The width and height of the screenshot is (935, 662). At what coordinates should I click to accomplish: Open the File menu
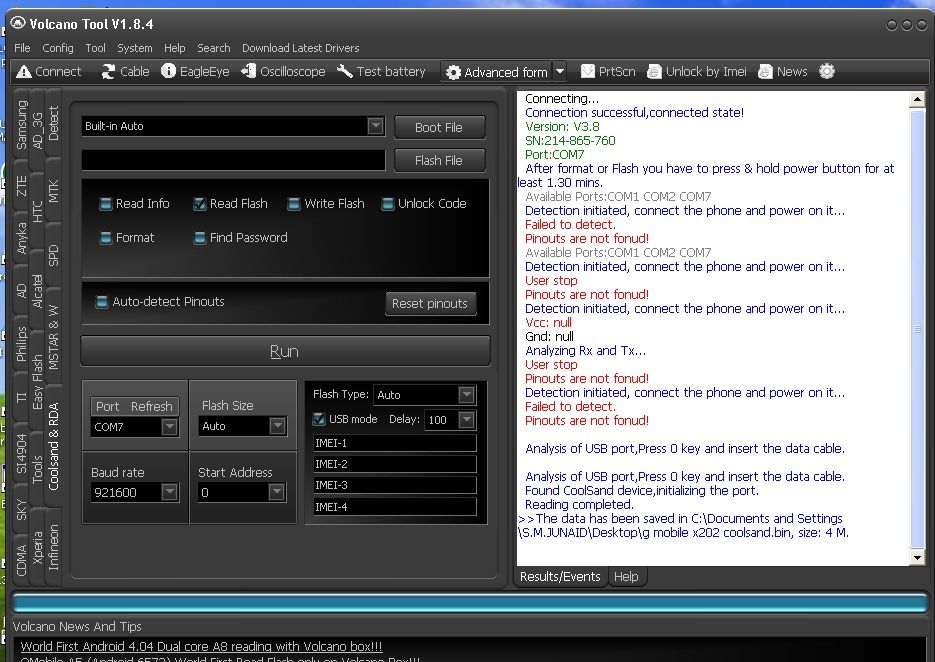tap(22, 48)
